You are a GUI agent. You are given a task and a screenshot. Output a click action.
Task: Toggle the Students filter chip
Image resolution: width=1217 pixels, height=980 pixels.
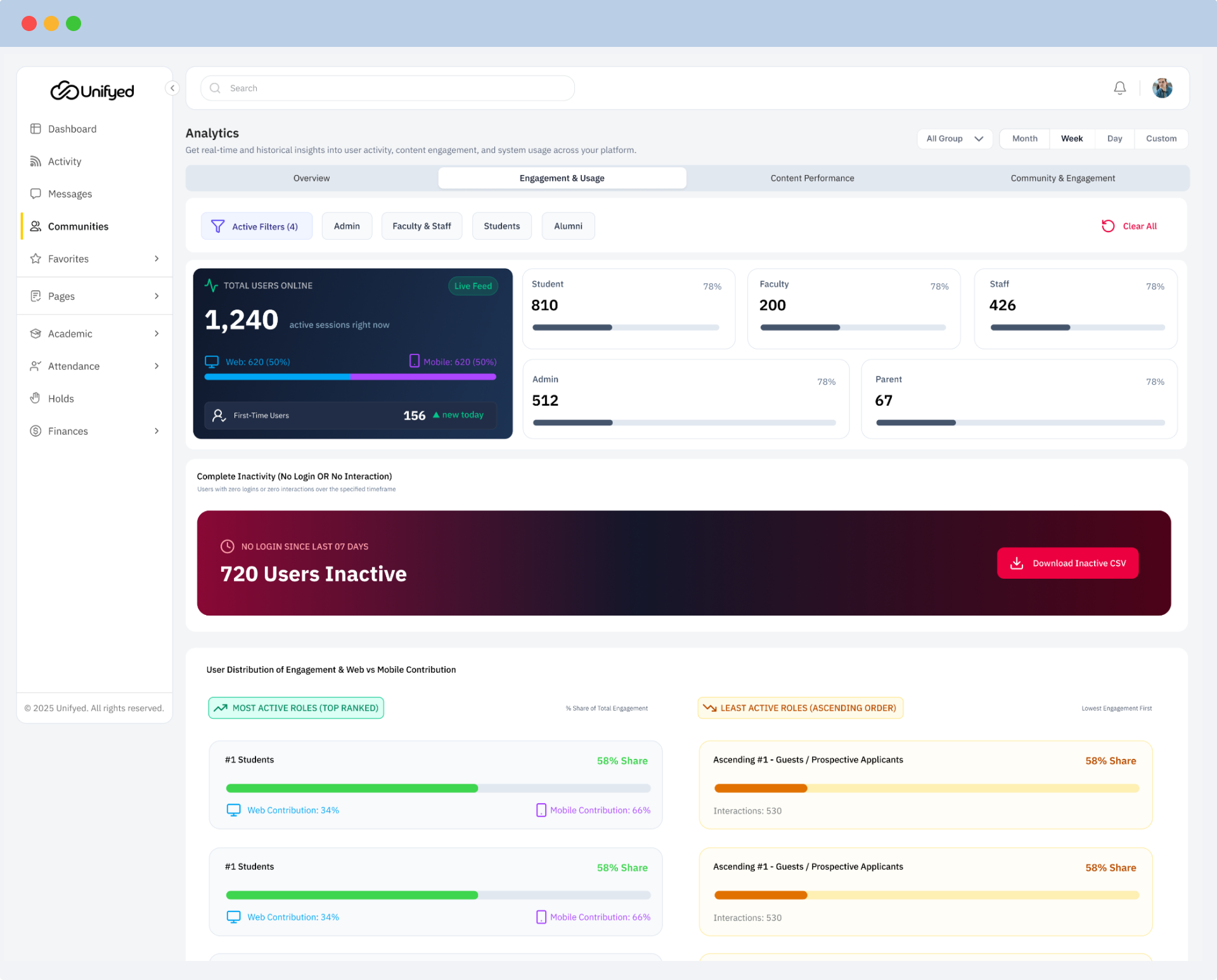(502, 226)
